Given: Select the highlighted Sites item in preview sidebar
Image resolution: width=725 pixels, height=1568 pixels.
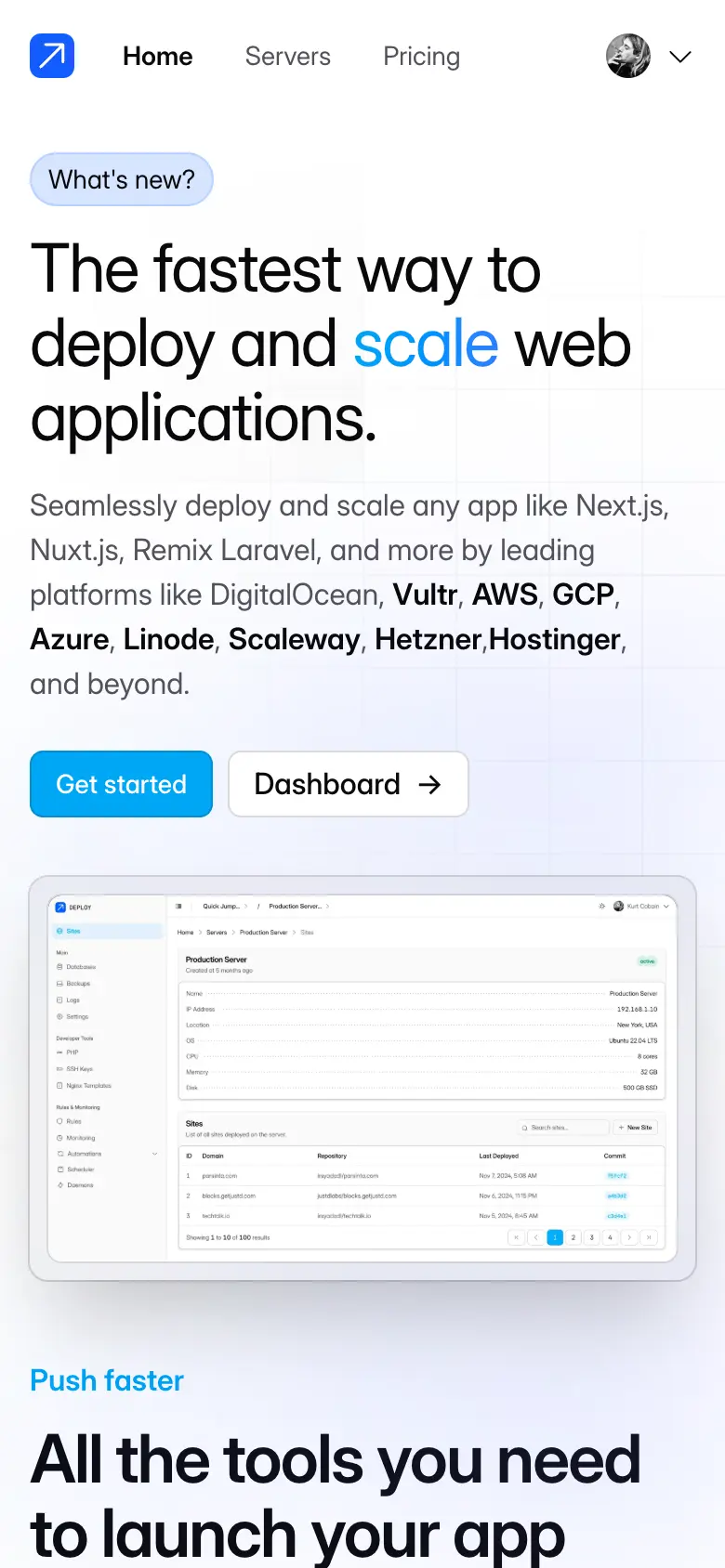Looking at the screenshot, I should tap(108, 931).
